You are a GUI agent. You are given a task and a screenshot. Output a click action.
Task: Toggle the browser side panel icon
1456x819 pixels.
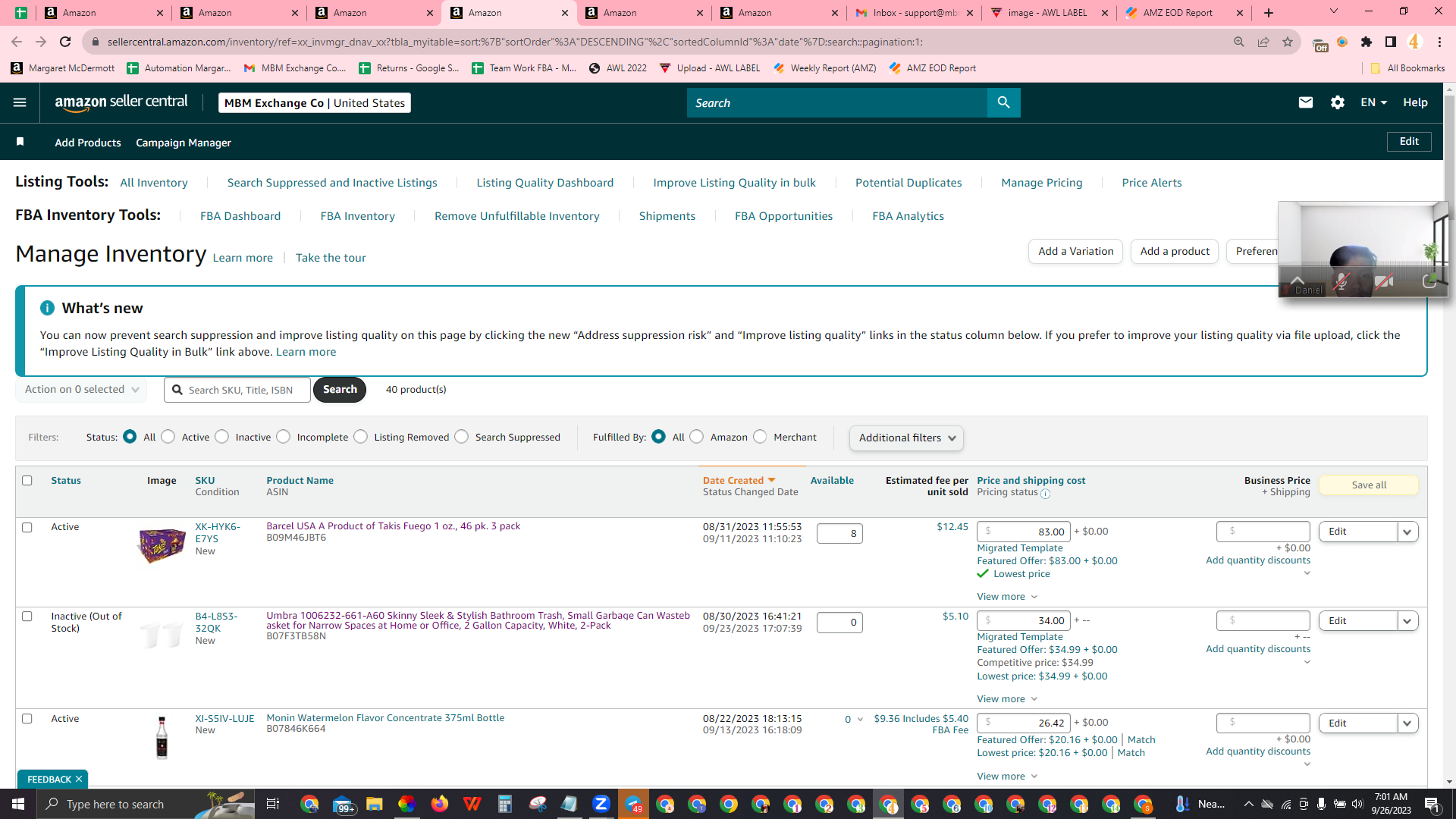click(x=1391, y=42)
